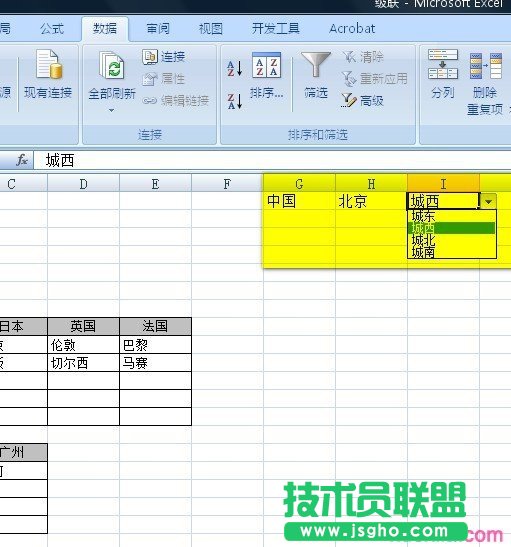Select column header E
Viewport: 511px width, 547px height.
pos(155,184)
